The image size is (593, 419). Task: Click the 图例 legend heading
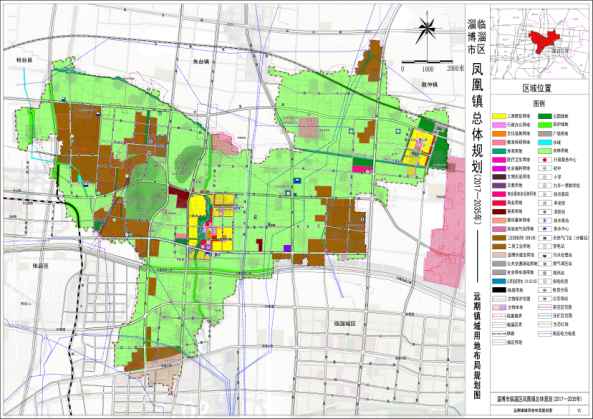coord(539,103)
